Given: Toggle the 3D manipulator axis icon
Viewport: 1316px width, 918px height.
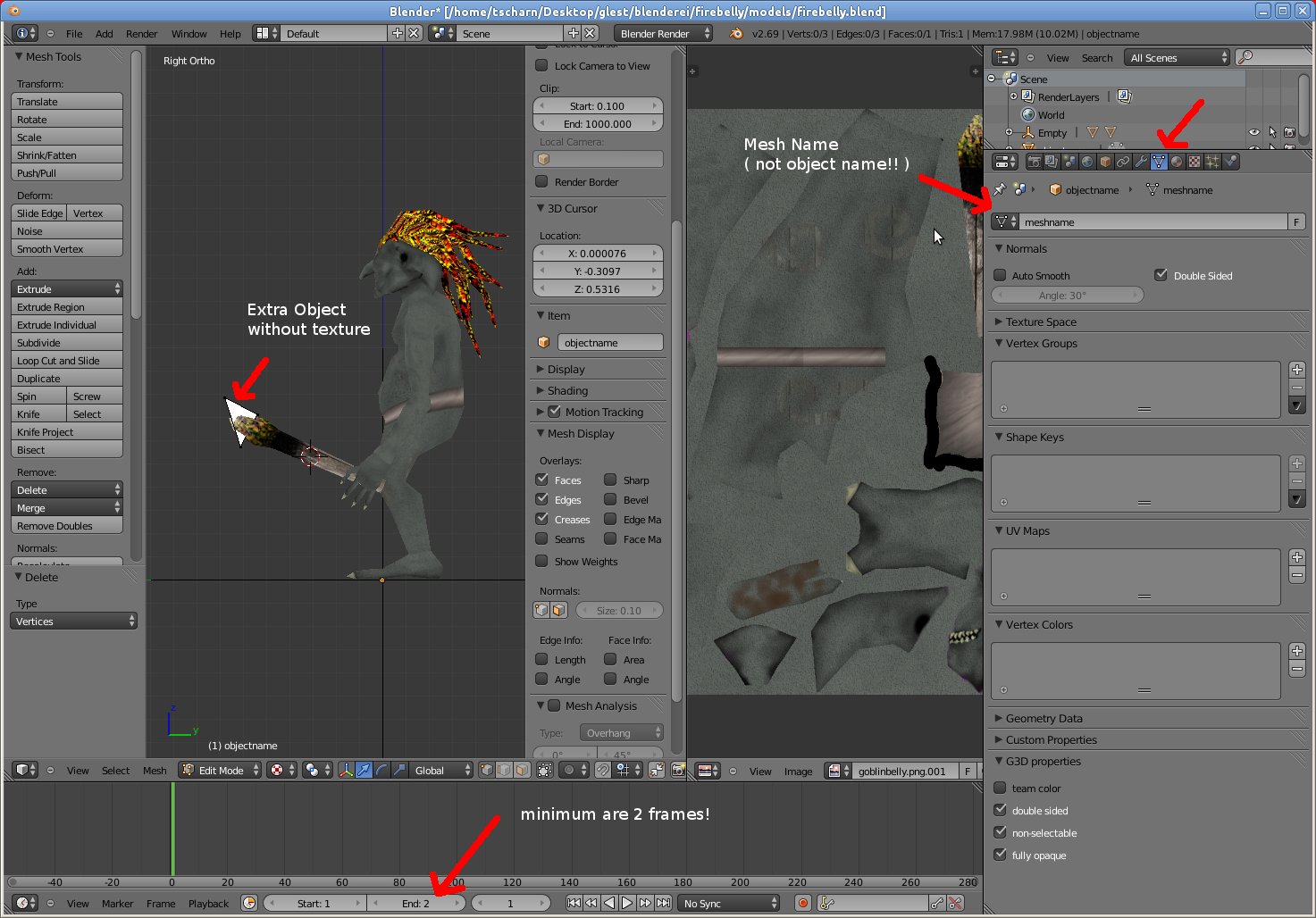Looking at the screenshot, I should (x=346, y=770).
